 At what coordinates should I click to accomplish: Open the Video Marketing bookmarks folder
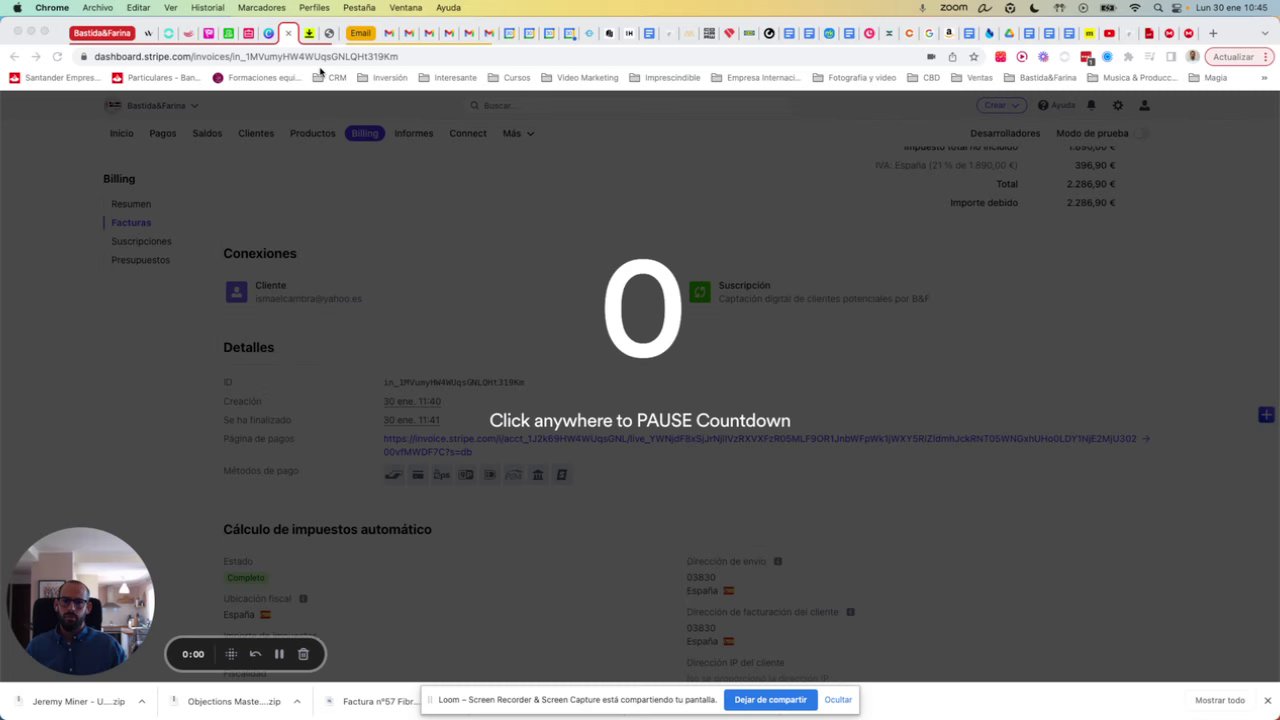click(579, 77)
